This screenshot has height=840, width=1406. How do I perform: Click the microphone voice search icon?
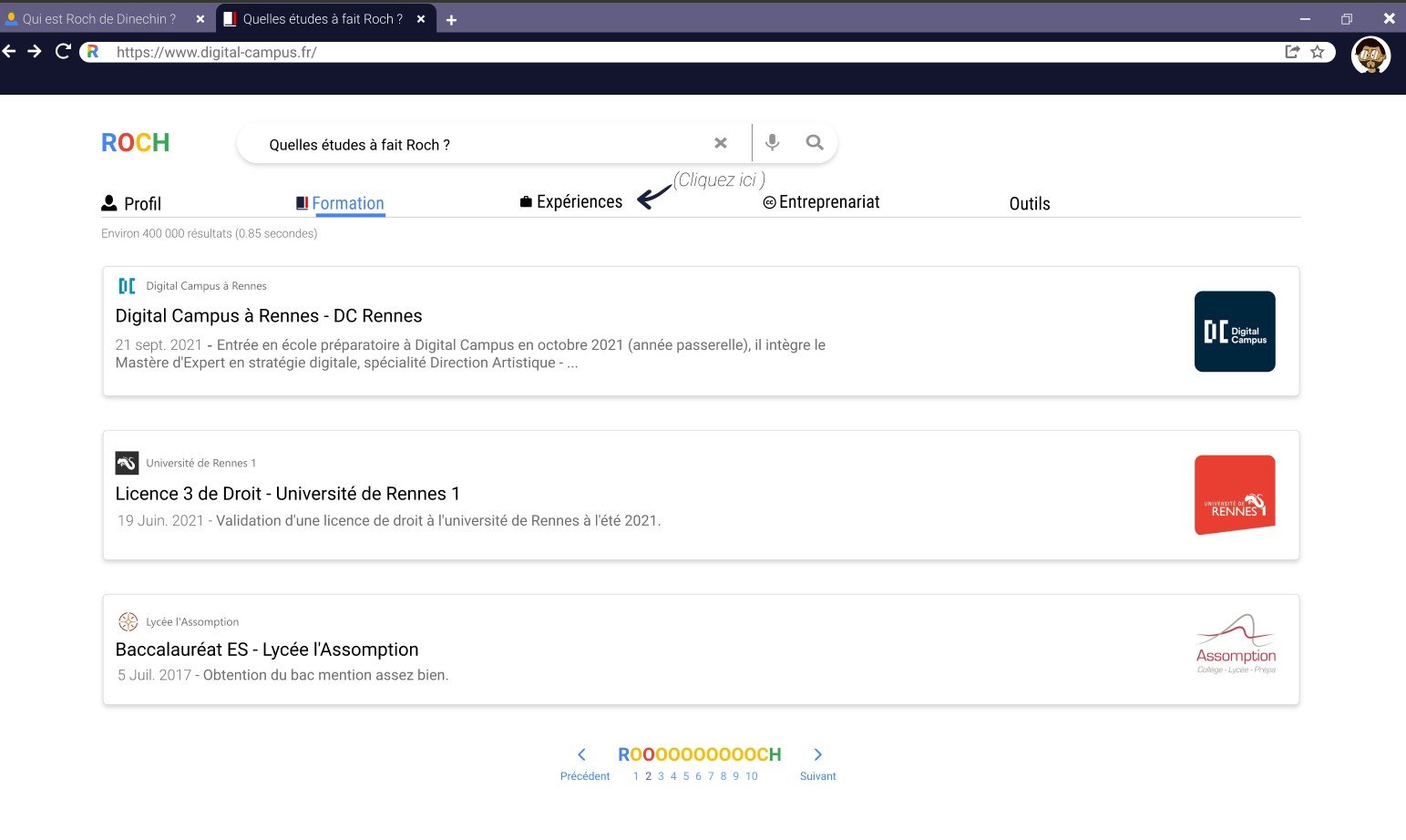tap(772, 143)
